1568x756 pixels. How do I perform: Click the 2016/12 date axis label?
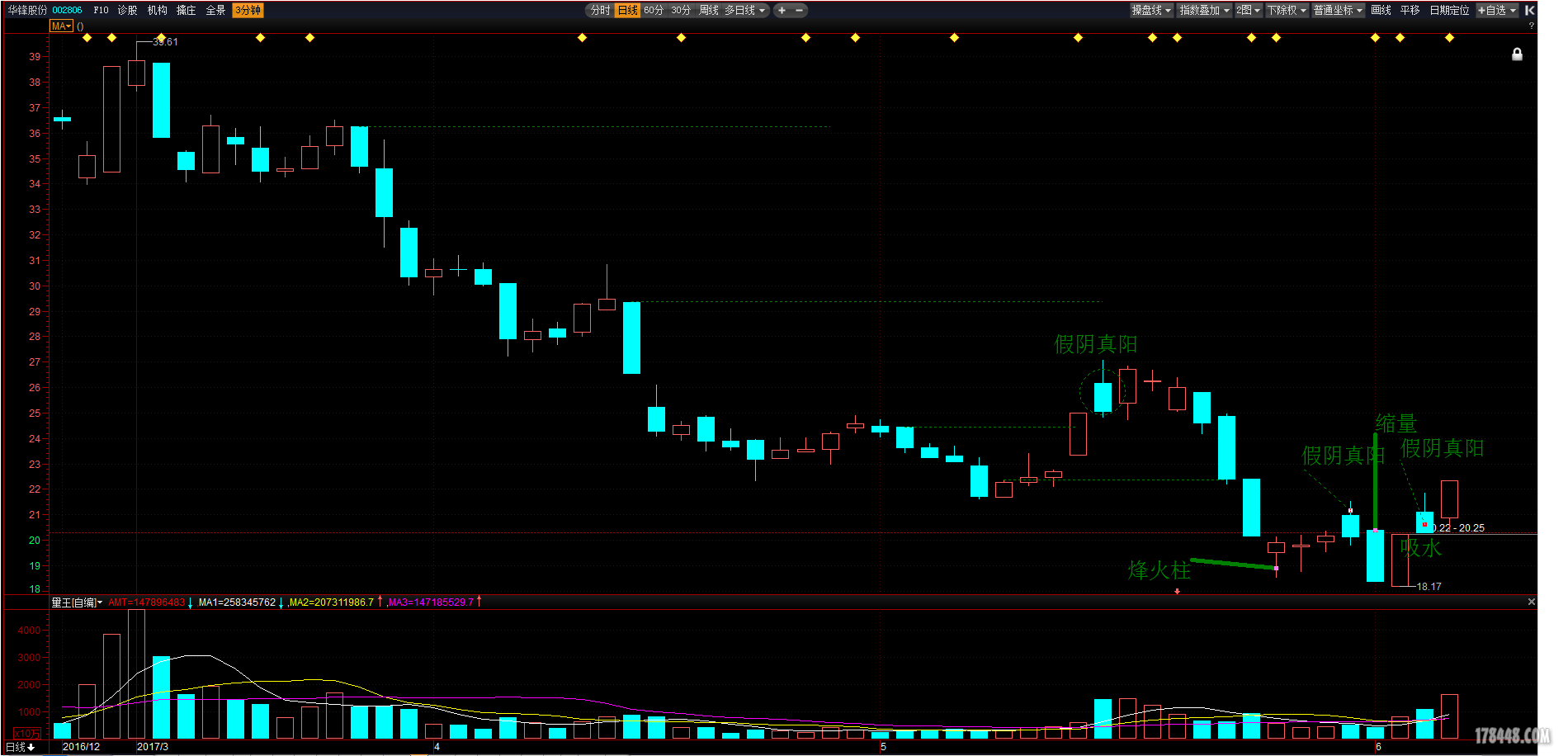point(81,747)
